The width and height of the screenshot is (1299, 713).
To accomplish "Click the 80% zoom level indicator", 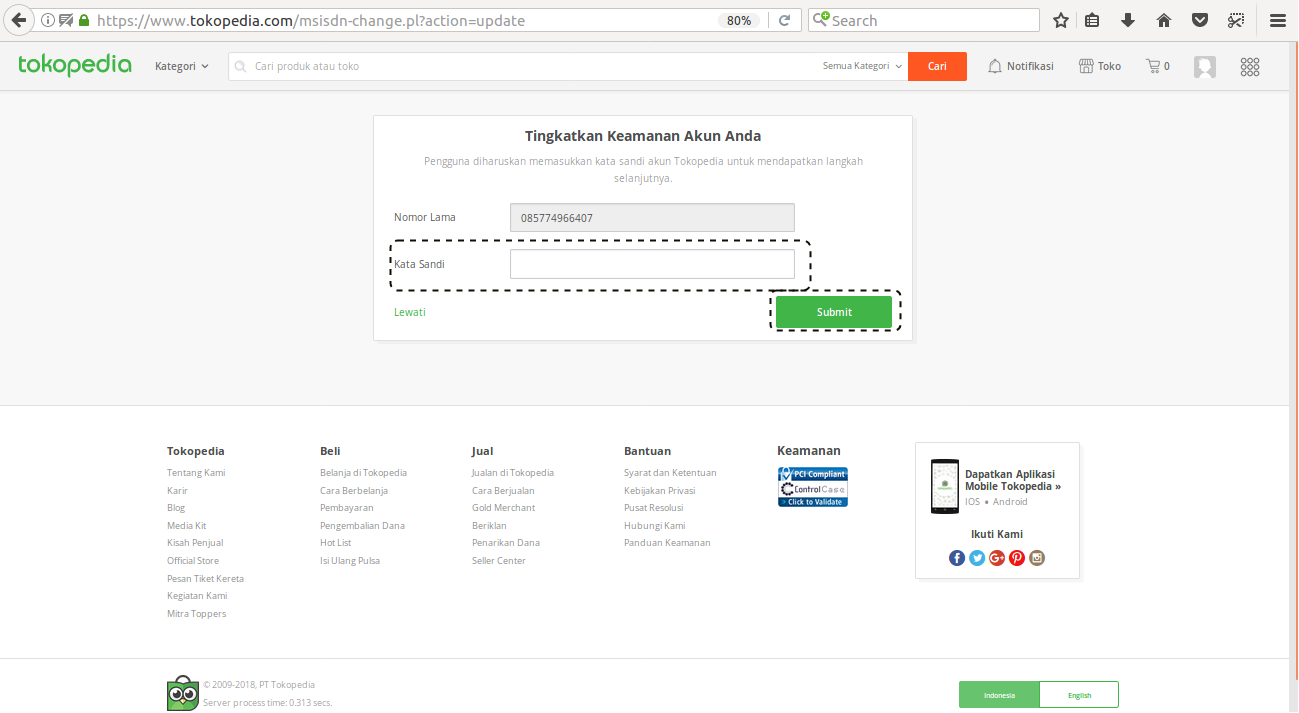I will click(739, 20).
